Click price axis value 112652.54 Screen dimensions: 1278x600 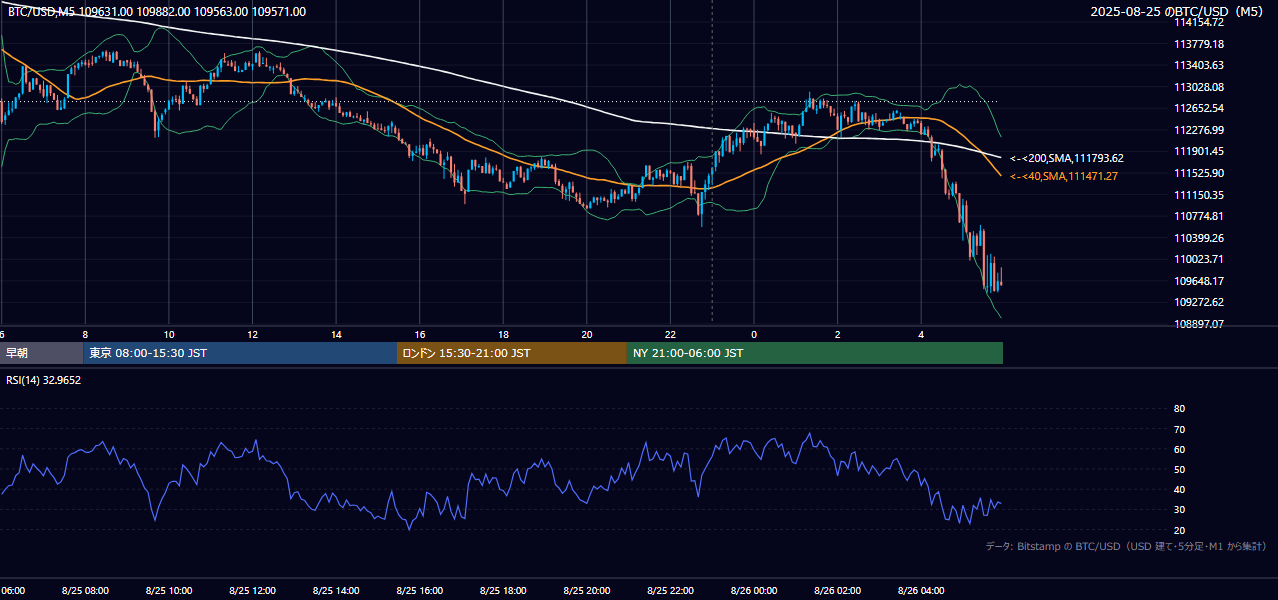click(1199, 108)
